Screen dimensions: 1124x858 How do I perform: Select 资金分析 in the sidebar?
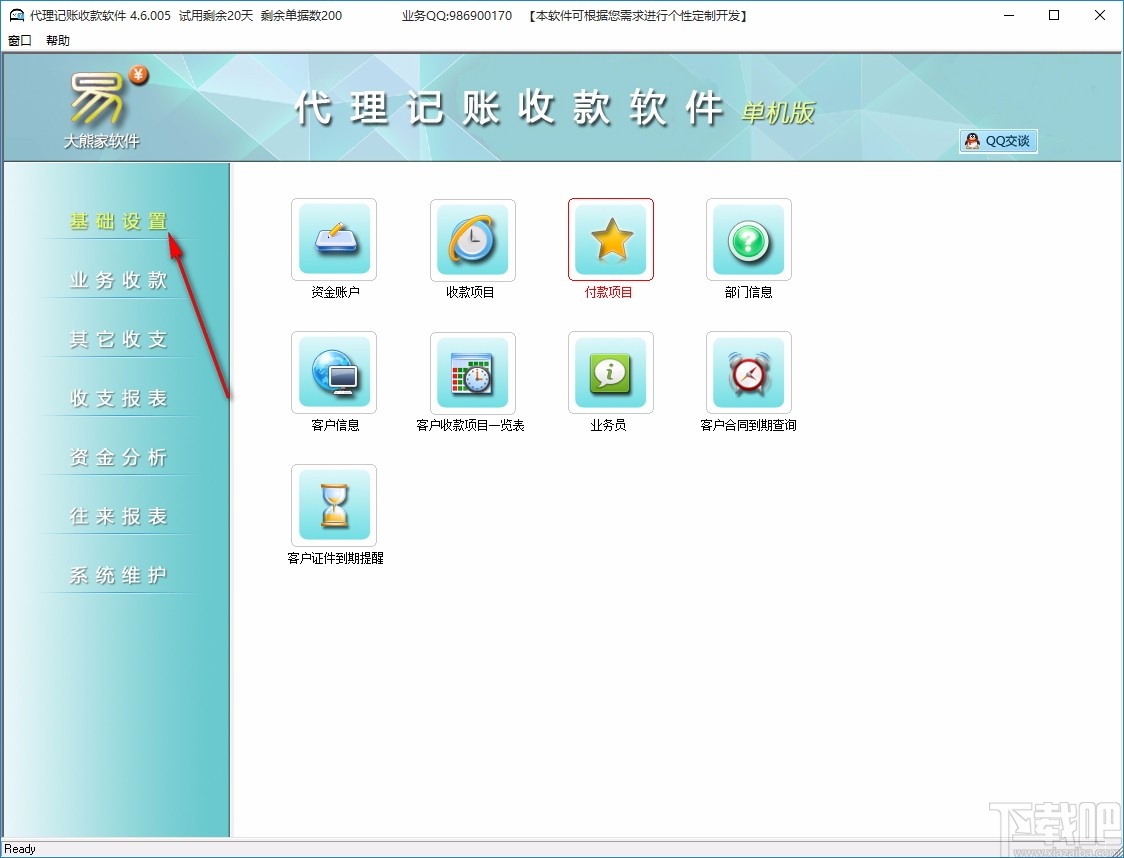coord(118,457)
